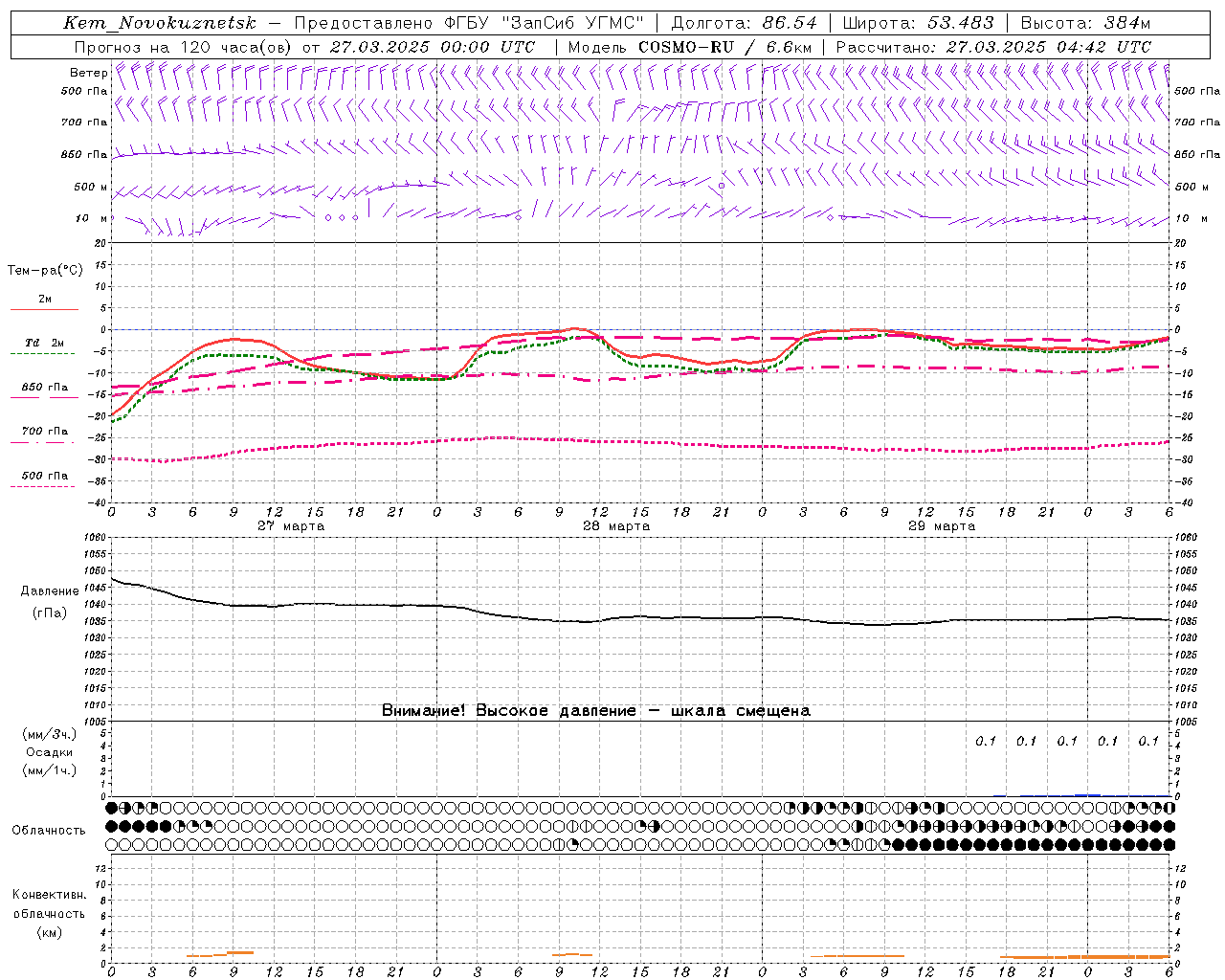Click the Рассчитано: 27.03.2025 04:42 UTC text
1225x980 pixels.
[993, 47]
